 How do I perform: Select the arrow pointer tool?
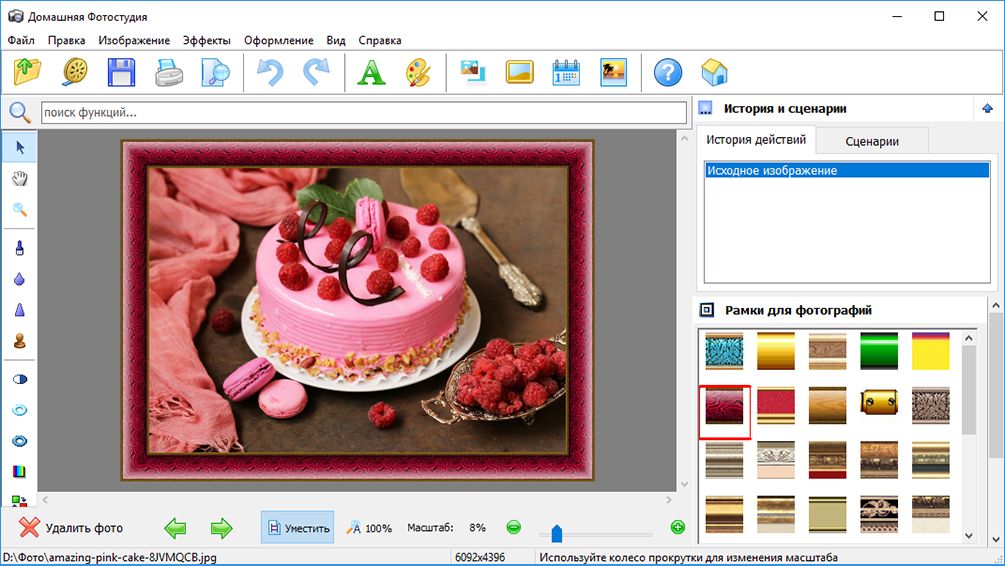tap(20, 147)
